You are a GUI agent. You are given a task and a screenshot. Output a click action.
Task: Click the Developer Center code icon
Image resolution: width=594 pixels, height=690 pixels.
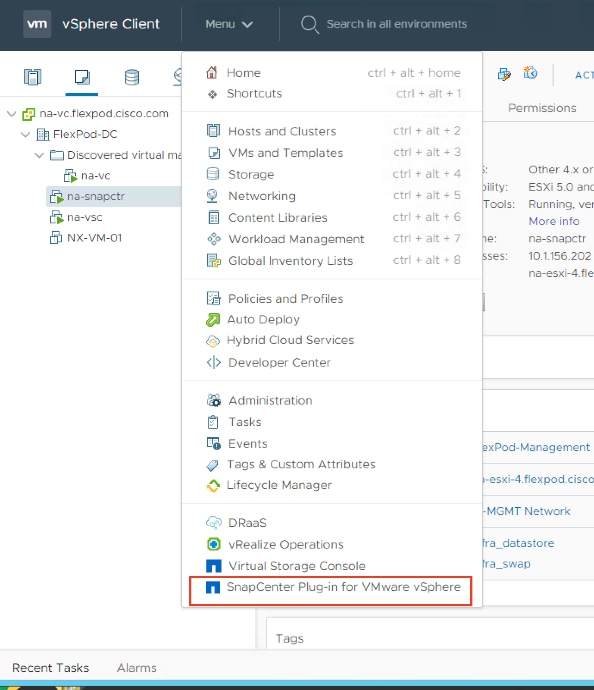click(213, 362)
